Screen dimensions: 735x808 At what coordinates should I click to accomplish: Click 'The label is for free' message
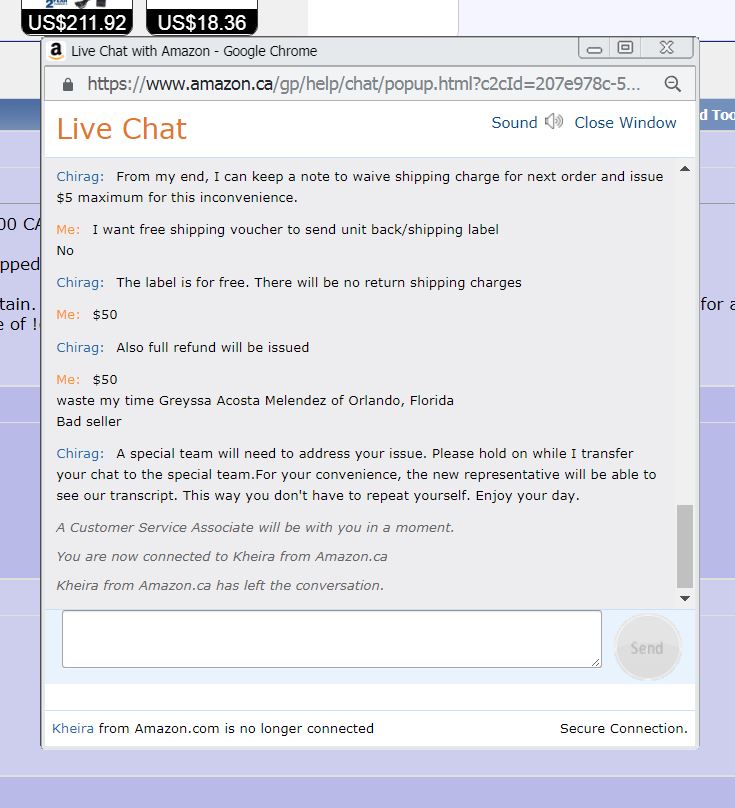coord(319,282)
